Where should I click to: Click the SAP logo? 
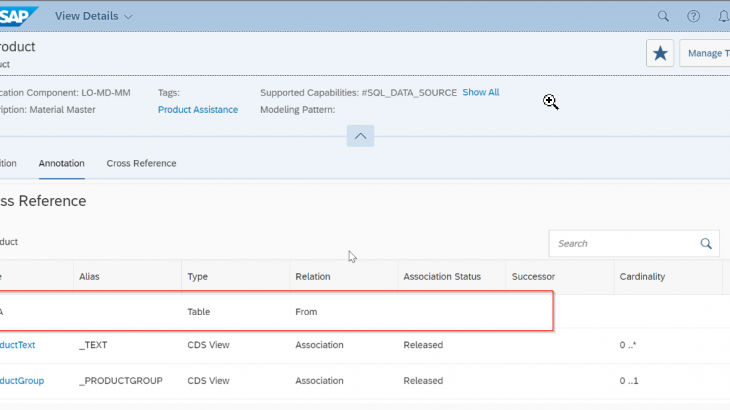point(18,16)
